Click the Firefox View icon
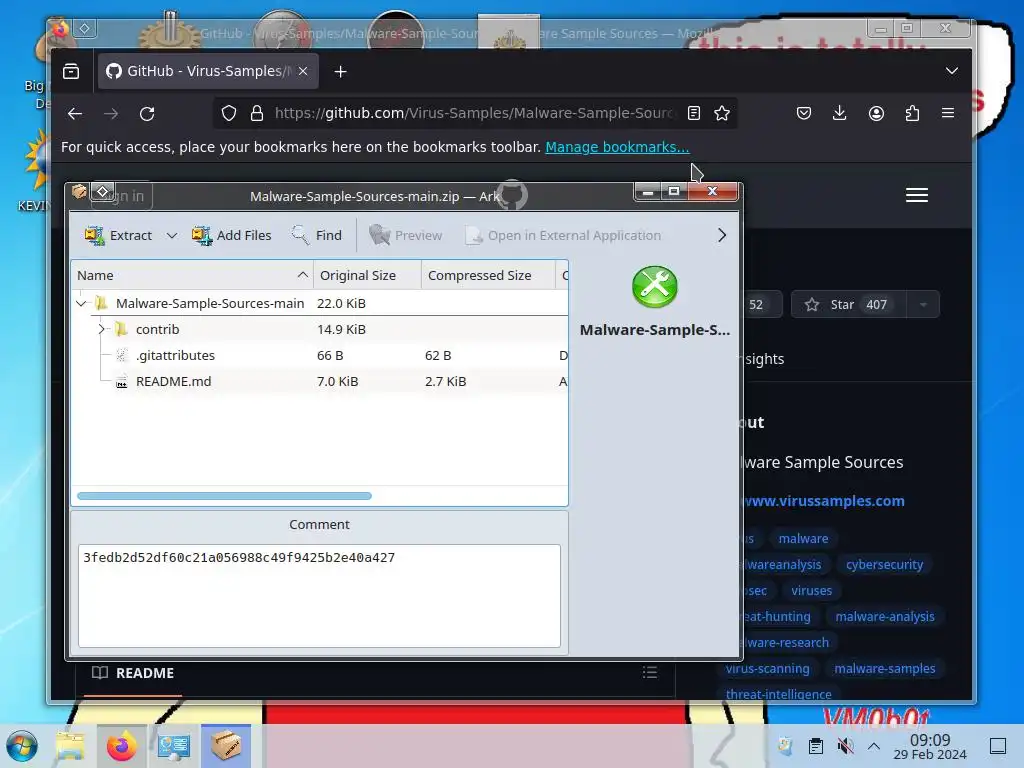This screenshot has height=768, width=1024. click(71, 71)
